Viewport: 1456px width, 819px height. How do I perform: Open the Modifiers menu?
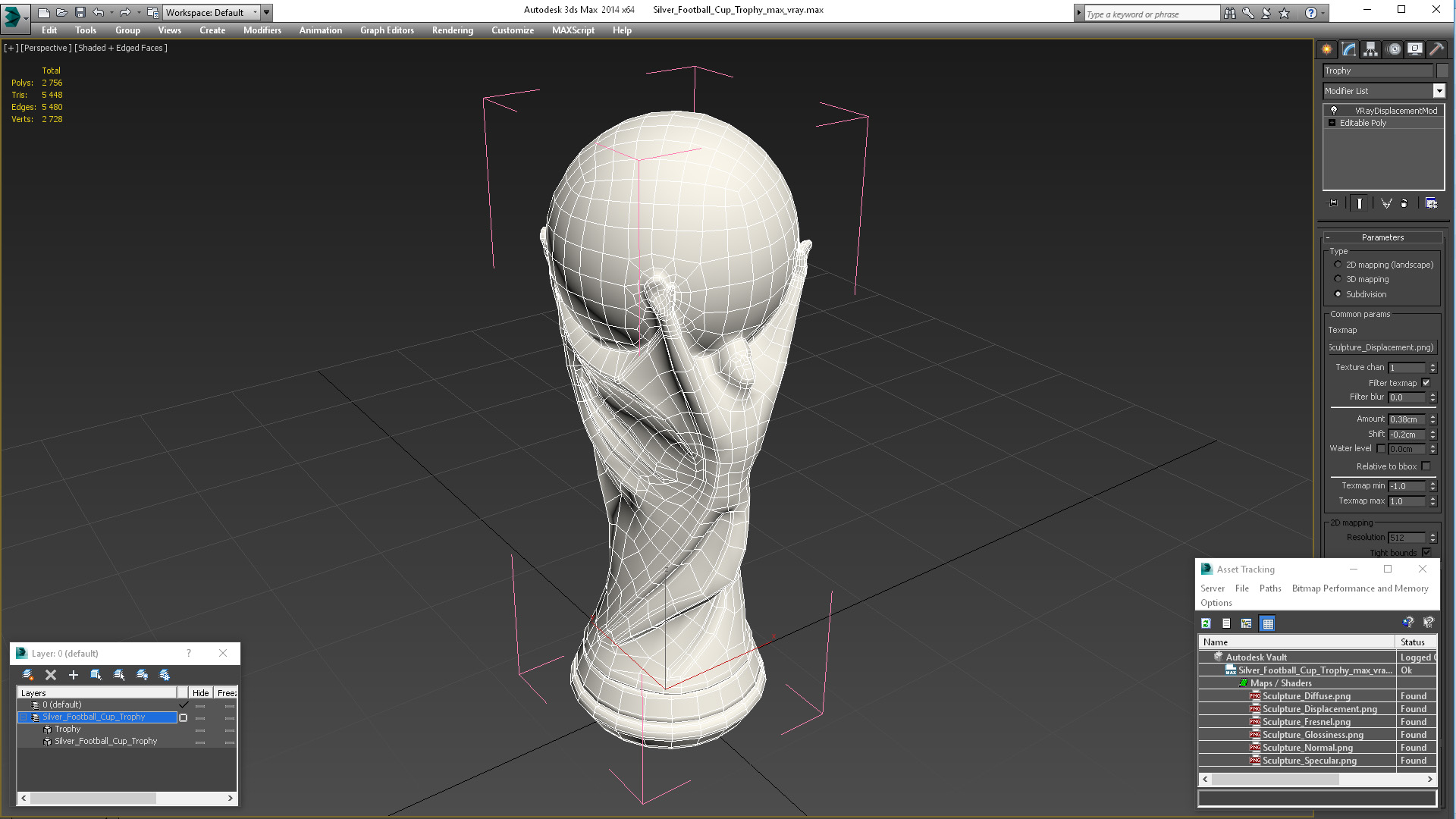(x=262, y=30)
